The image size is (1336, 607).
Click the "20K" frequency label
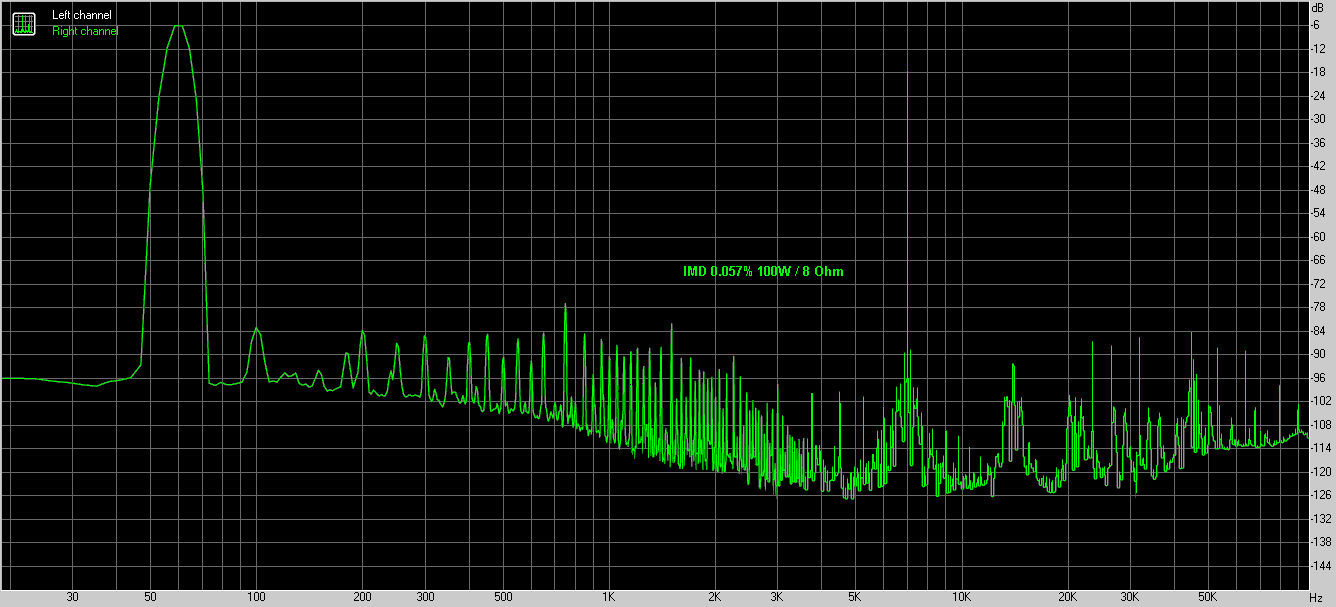[1067, 597]
